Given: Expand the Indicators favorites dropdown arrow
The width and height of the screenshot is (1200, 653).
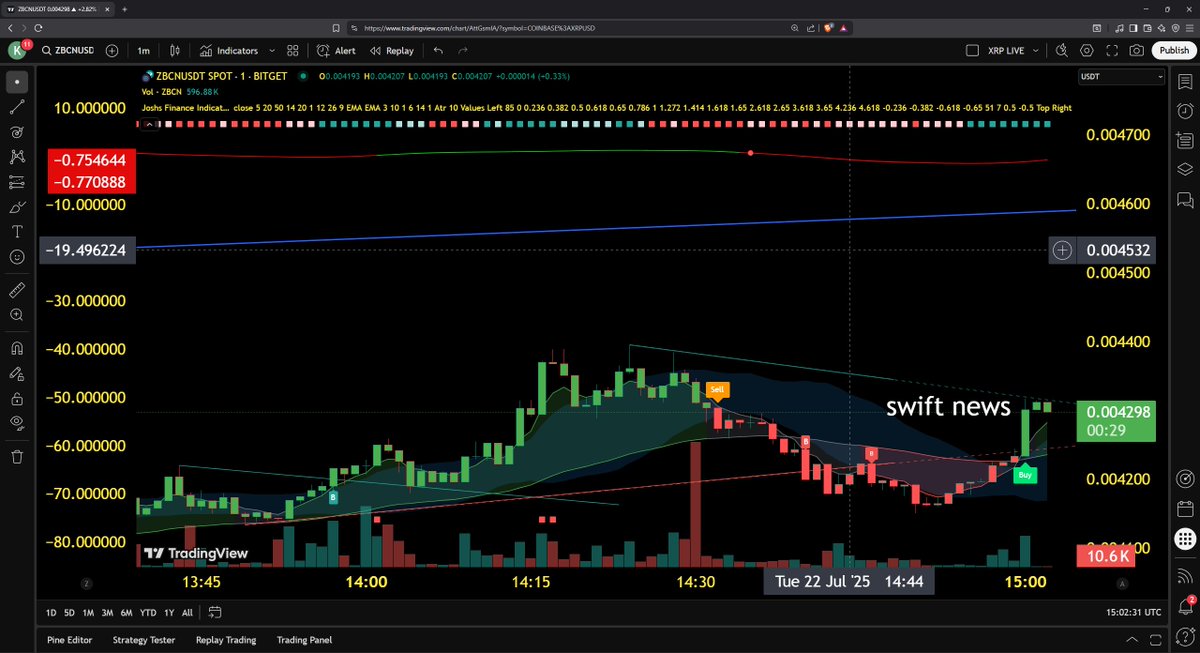Looking at the screenshot, I should [x=271, y=50].
